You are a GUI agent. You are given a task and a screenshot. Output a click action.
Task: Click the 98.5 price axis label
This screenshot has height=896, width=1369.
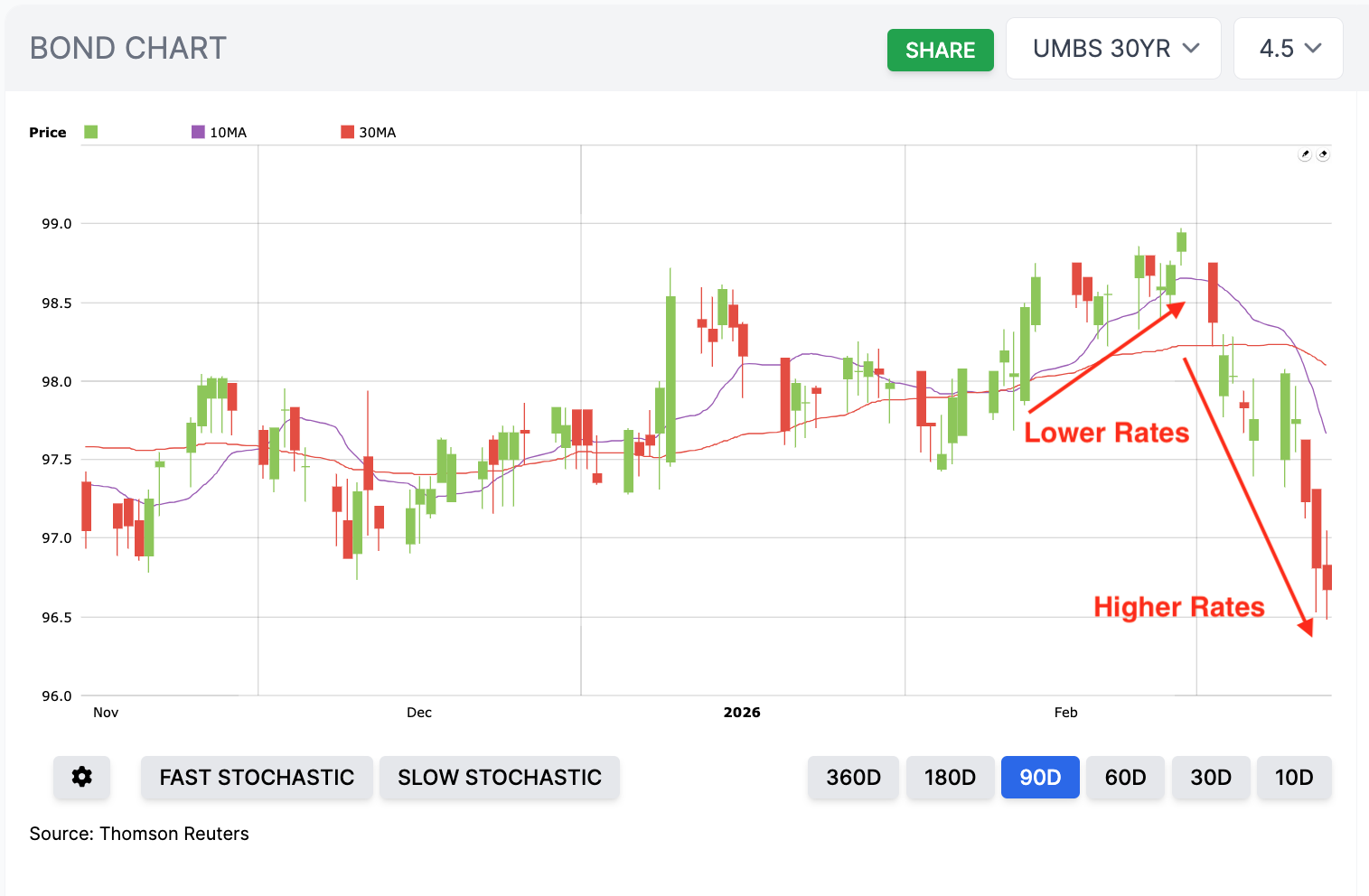(x=57, y=303)
